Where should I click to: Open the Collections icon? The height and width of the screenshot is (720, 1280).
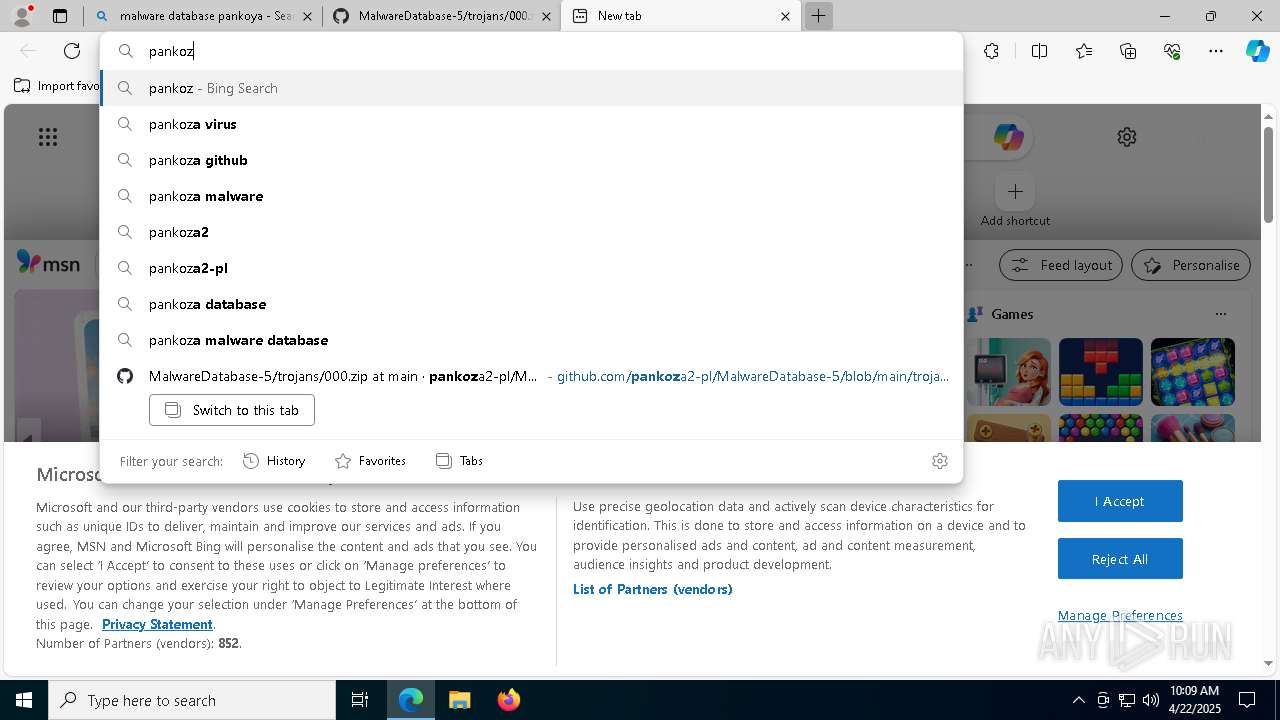[x=1128, y=51]
